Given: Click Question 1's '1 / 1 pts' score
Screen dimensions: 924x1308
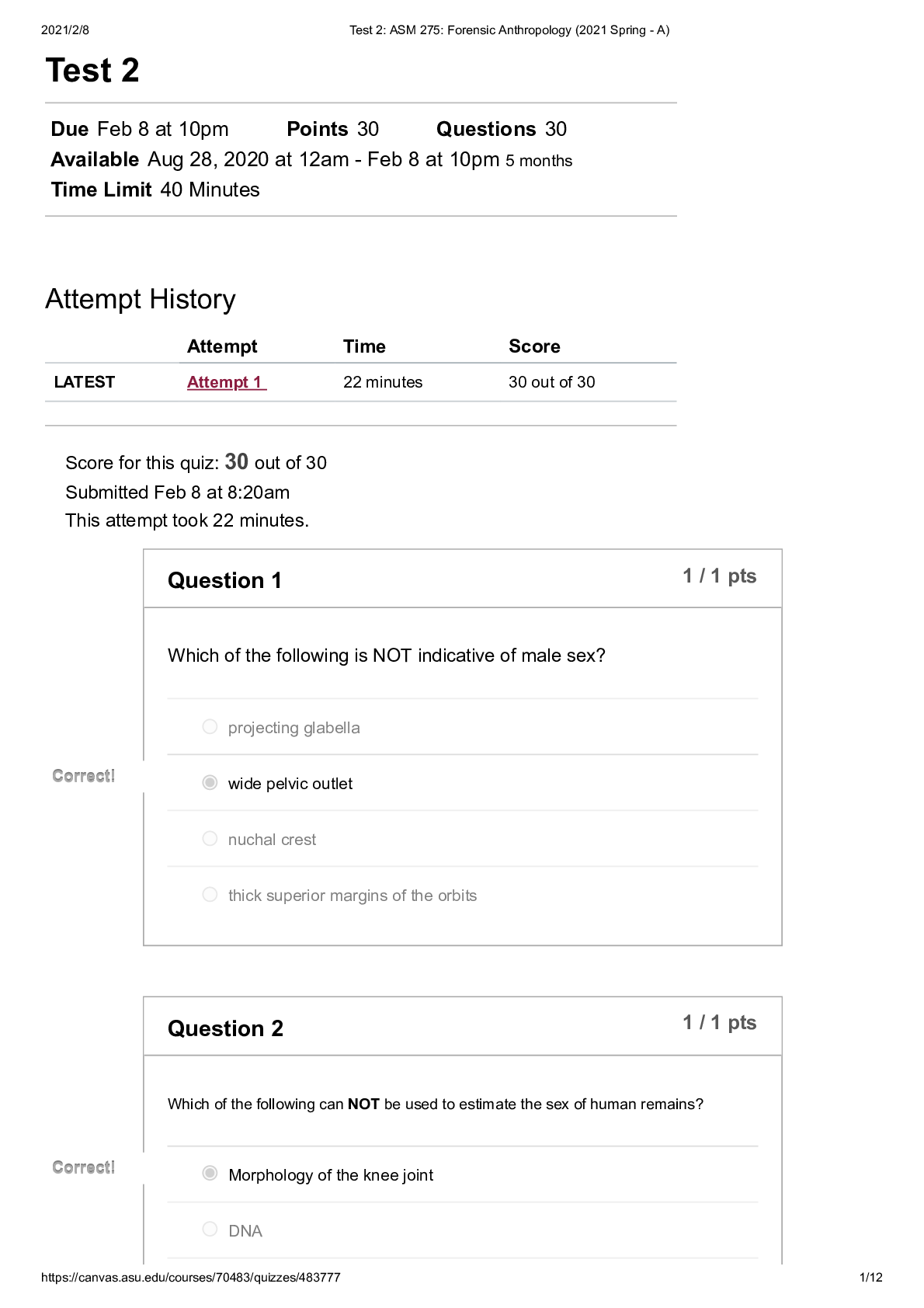Looking at the screenshot, I should (x=719, y=576).
